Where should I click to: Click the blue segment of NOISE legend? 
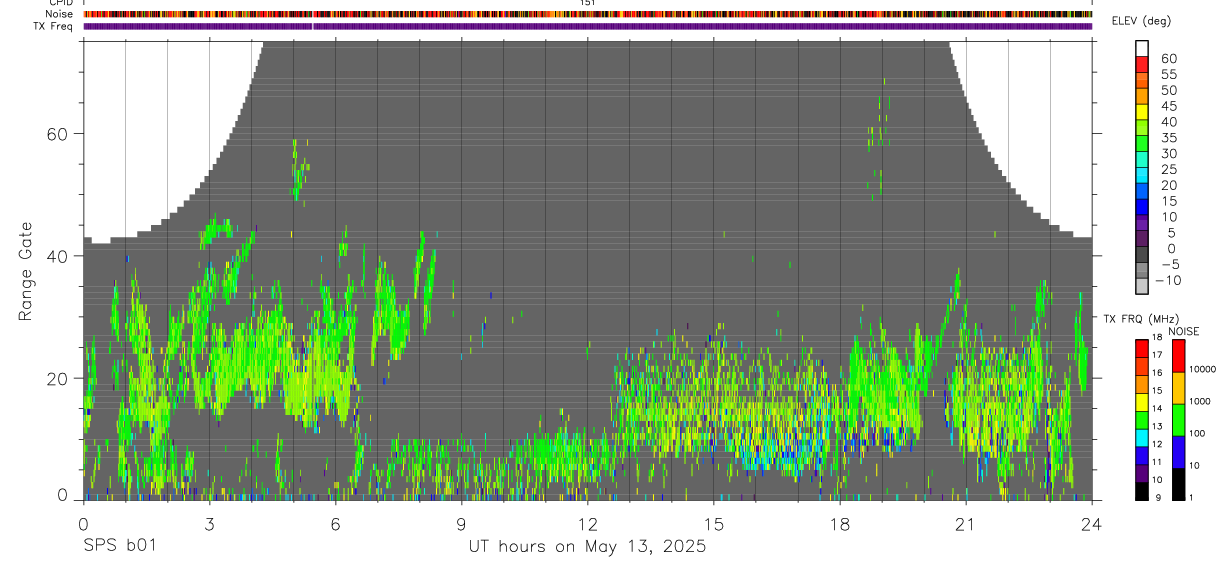coord(1178,452)
